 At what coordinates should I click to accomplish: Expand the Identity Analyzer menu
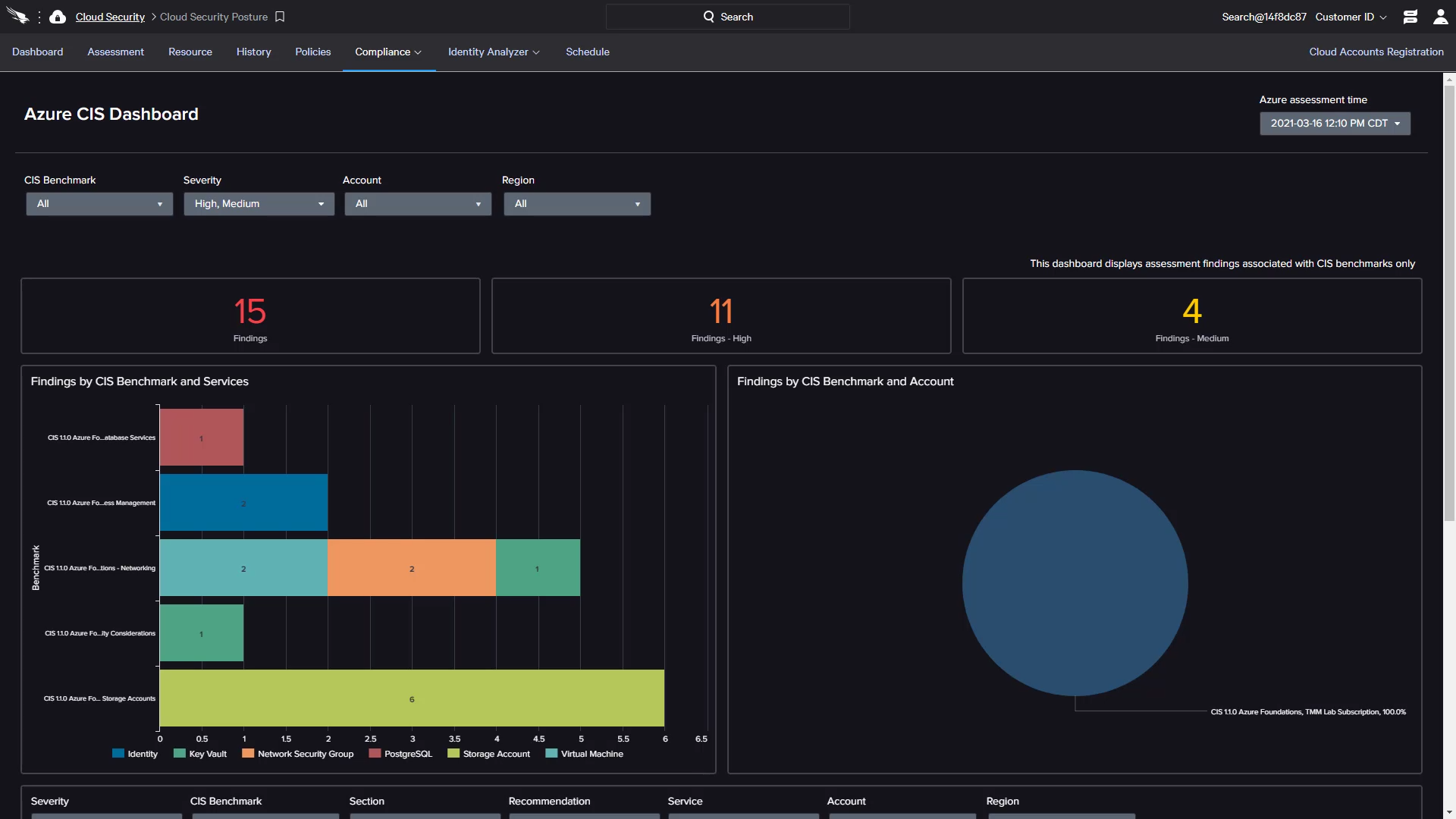click(x=494, y=52)
